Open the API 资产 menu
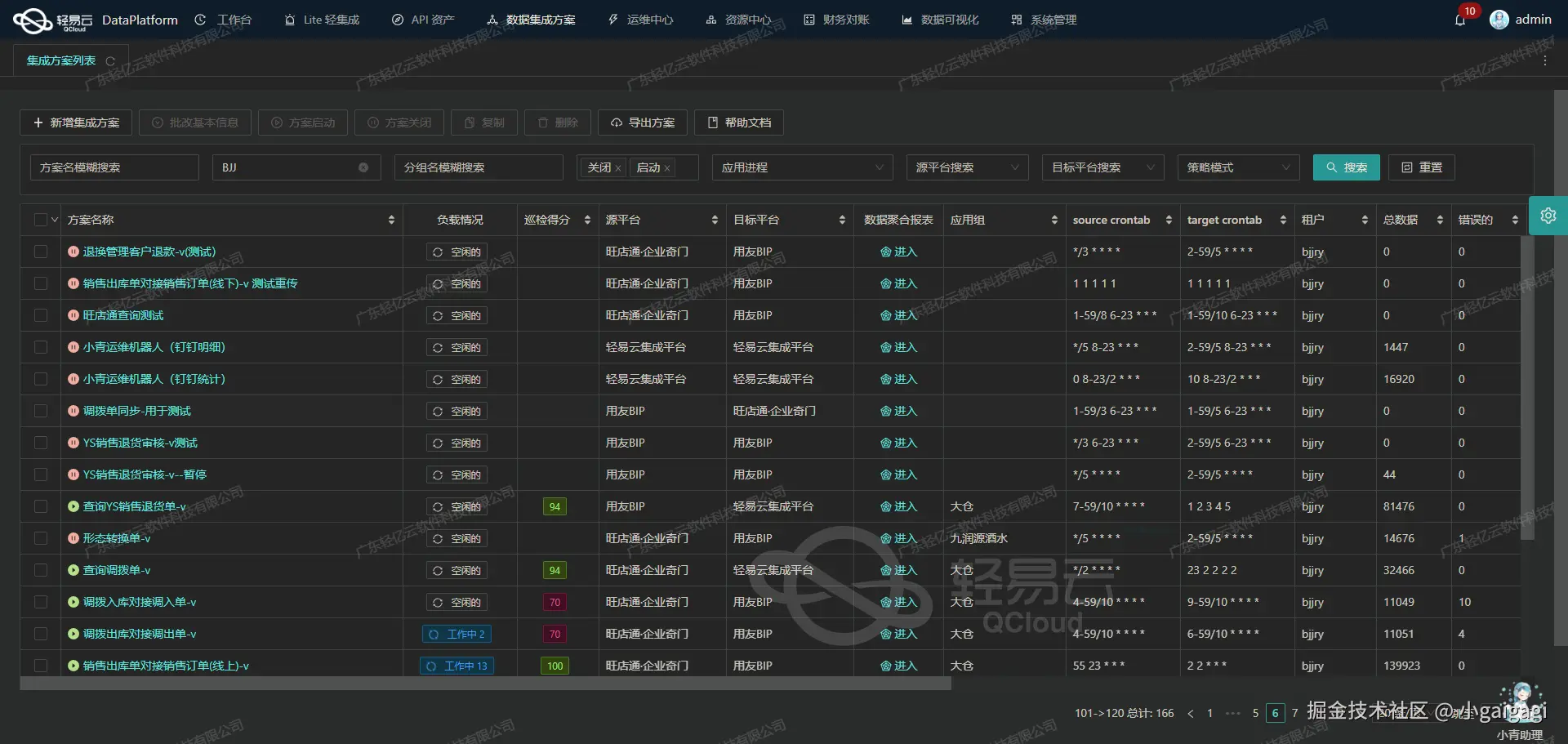1568x744 pixels. (423, 20)
